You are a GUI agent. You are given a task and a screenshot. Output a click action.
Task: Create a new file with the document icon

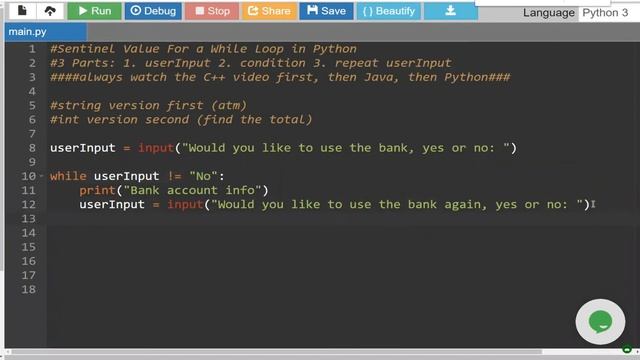click(22, 11)
